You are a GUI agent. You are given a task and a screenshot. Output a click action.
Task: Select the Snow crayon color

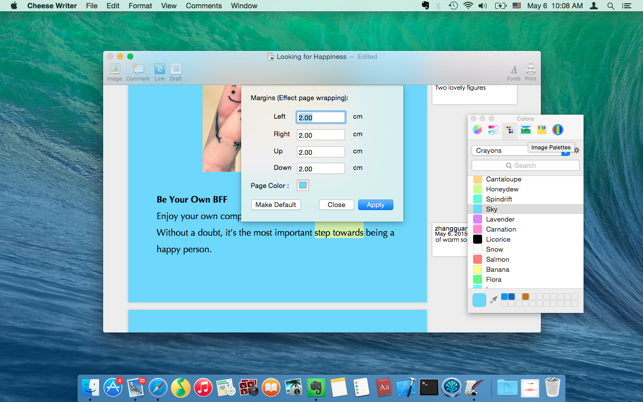click(x=525, y=249)
